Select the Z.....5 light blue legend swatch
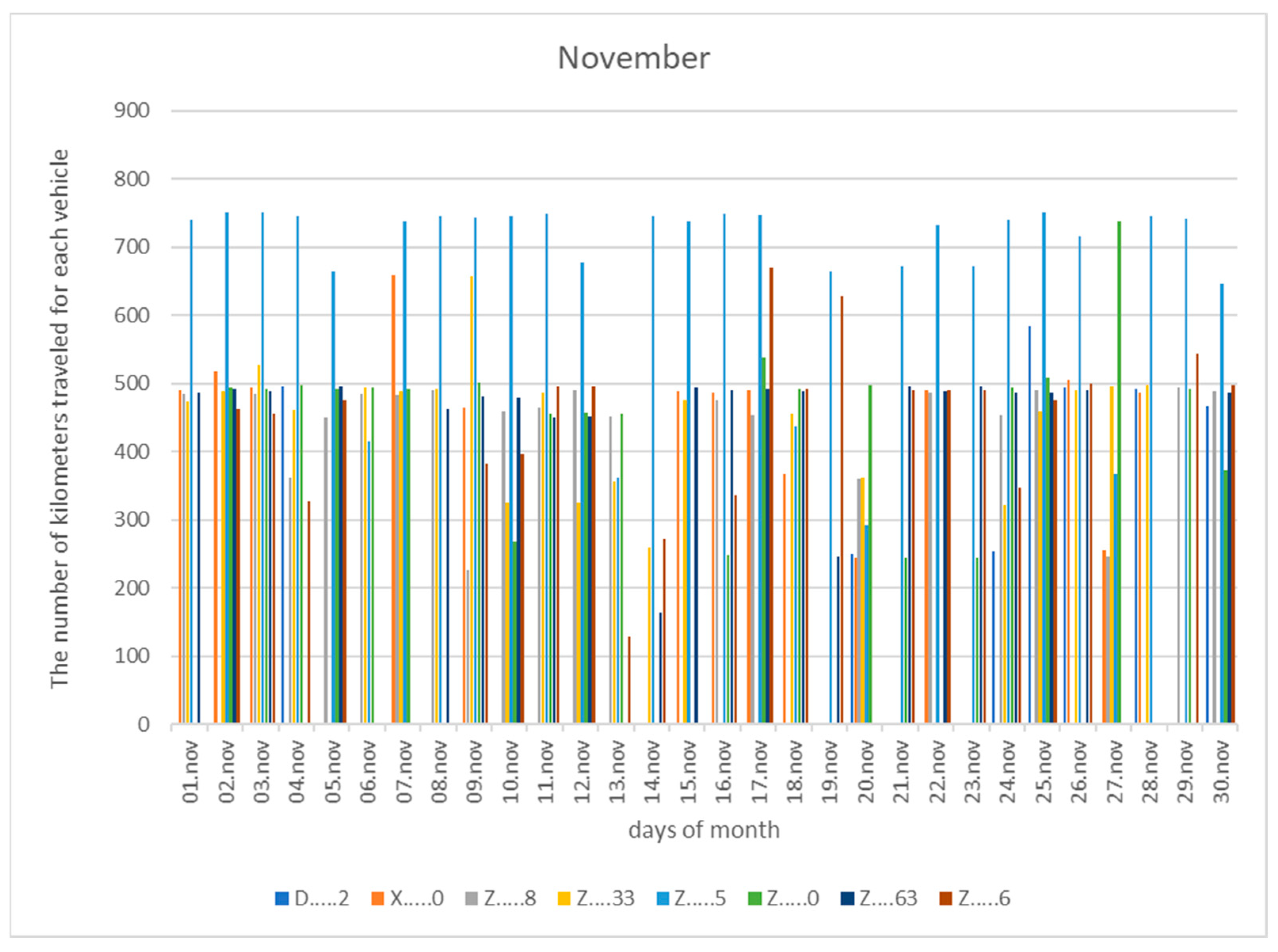The height and width of the screenshot is (952, 1278). pyautogui.click(x=663, y=899)
